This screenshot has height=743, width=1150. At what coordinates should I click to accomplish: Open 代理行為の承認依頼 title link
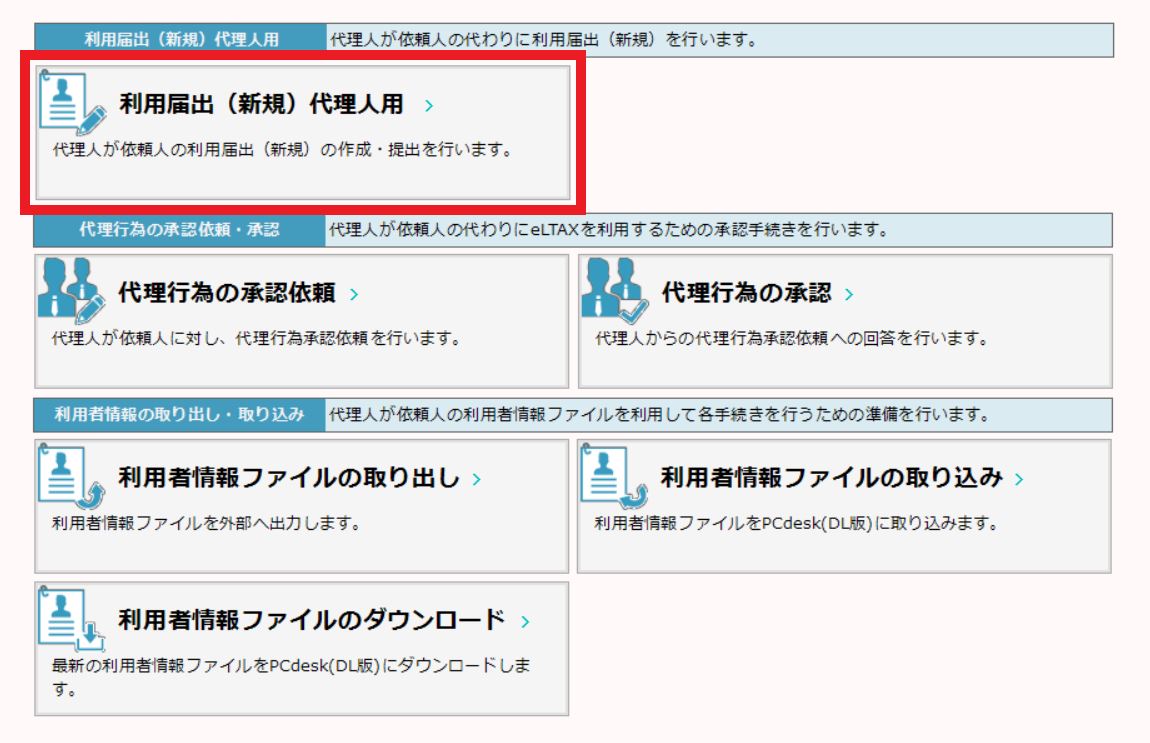coord(227,293)
